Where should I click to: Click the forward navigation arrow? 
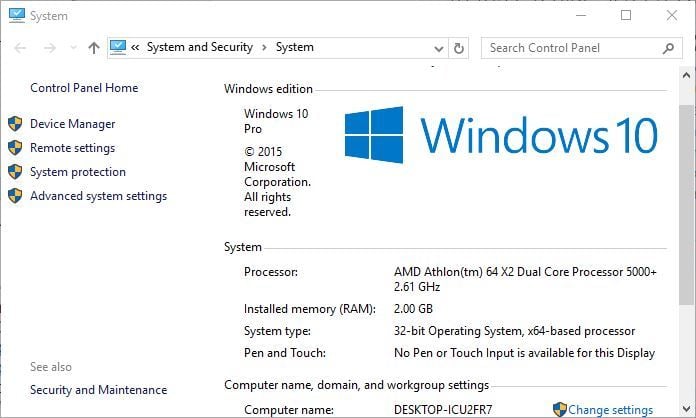(50, 48)
